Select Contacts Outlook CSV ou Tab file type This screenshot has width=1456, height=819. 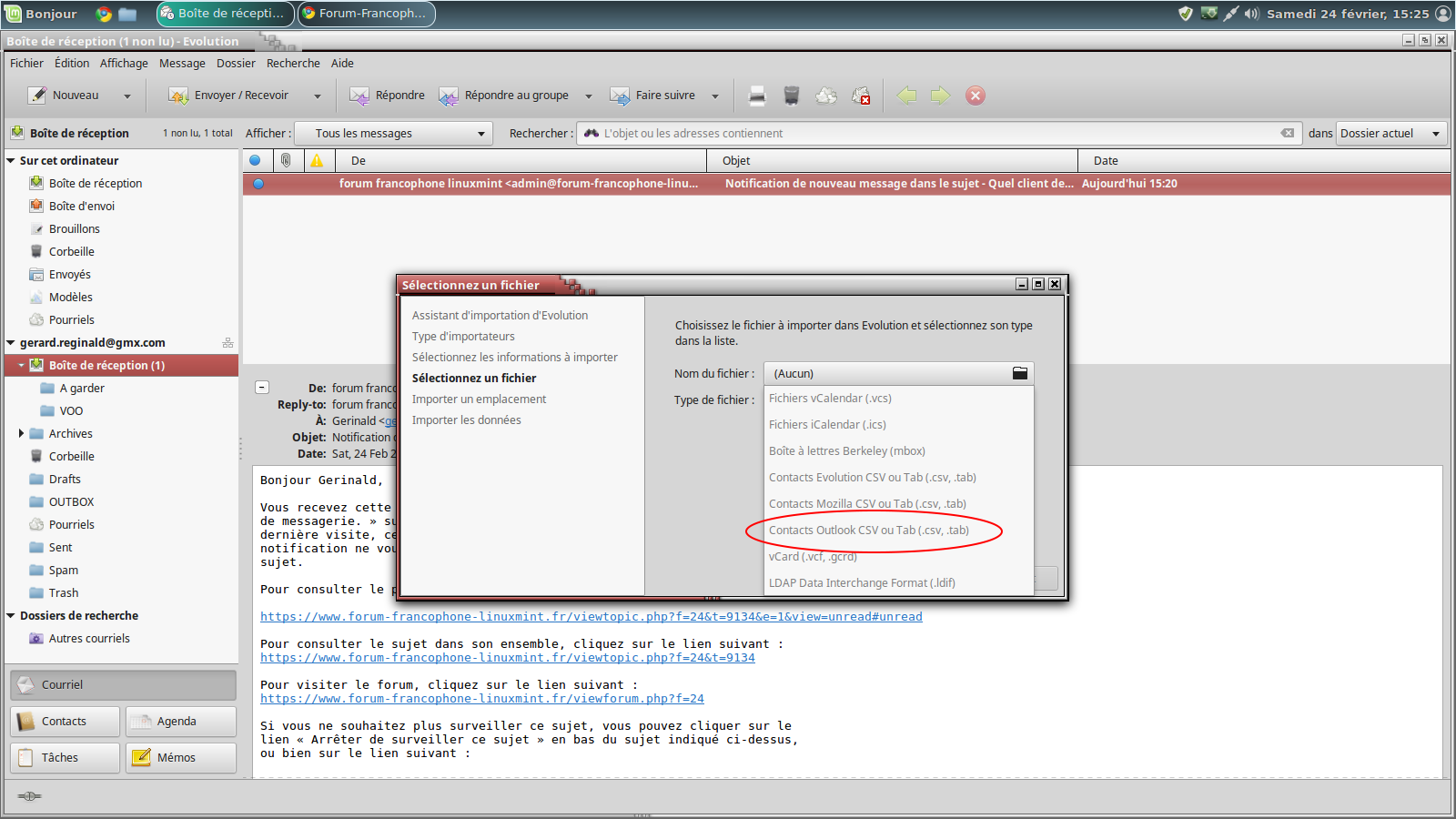pos(899,531)
